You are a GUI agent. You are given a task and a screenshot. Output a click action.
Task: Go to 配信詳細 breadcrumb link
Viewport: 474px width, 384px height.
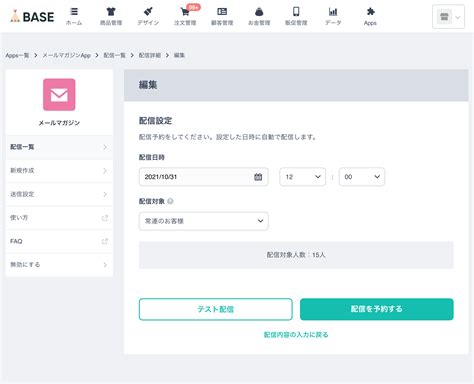(150, 55)
